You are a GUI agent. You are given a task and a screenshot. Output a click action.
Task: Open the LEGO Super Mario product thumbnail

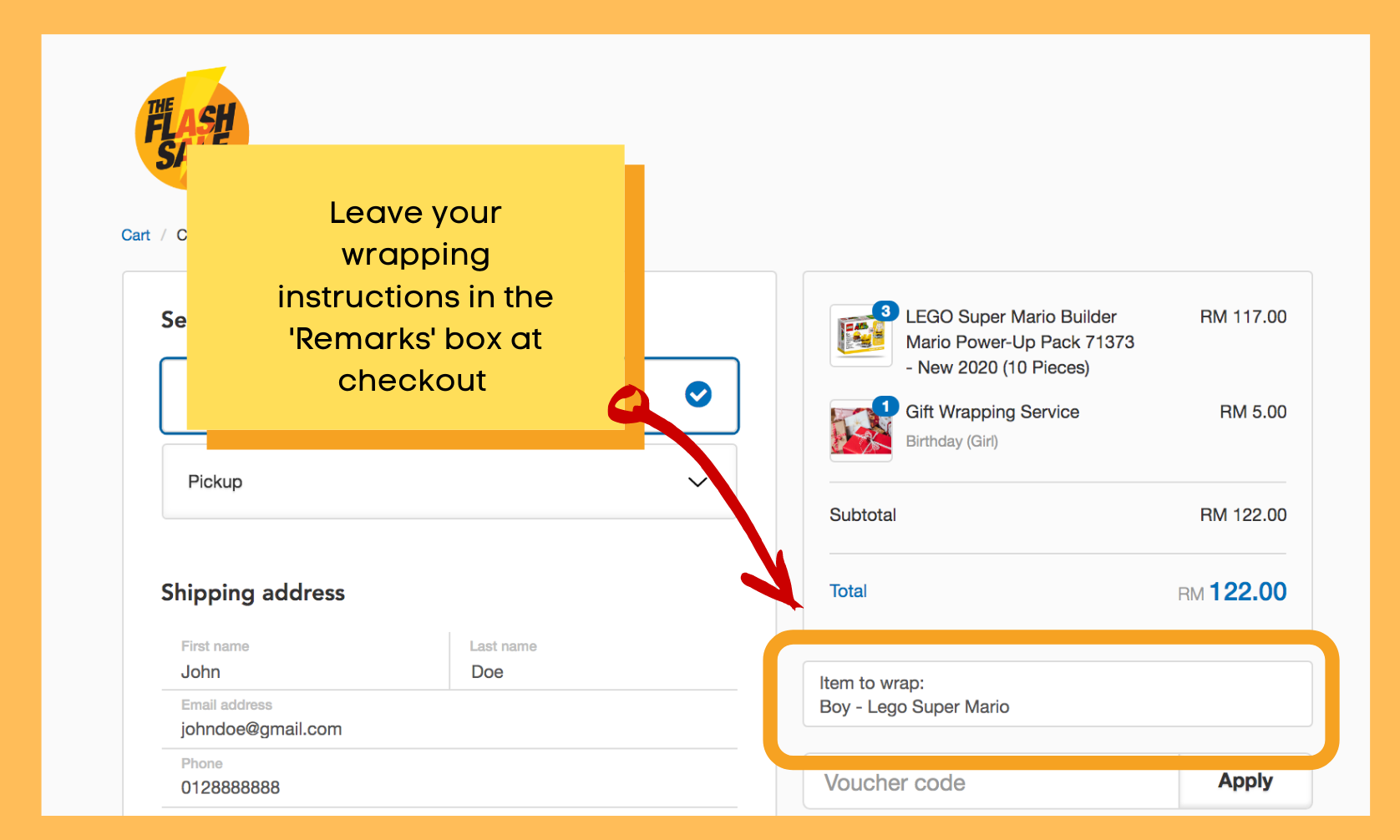pyautogui.click(x=860, y=336)
